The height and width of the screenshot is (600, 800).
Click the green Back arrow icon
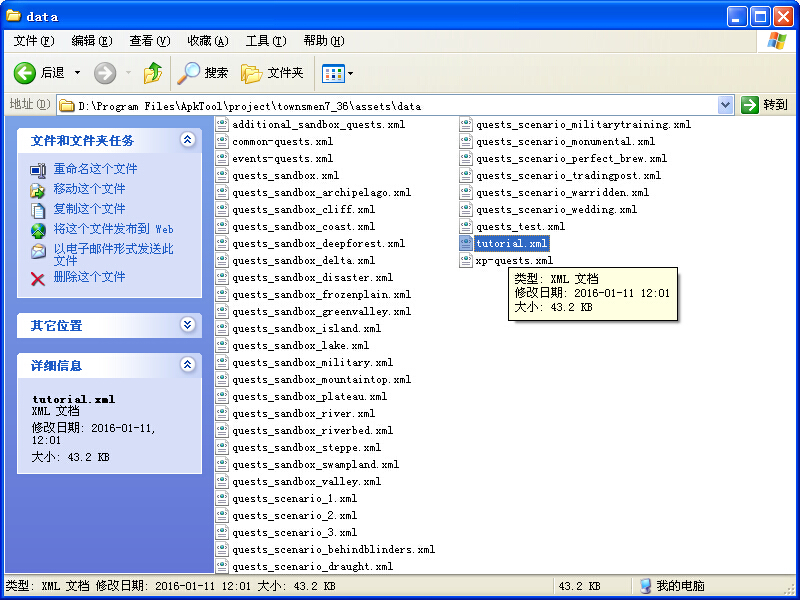pos(24,73)
